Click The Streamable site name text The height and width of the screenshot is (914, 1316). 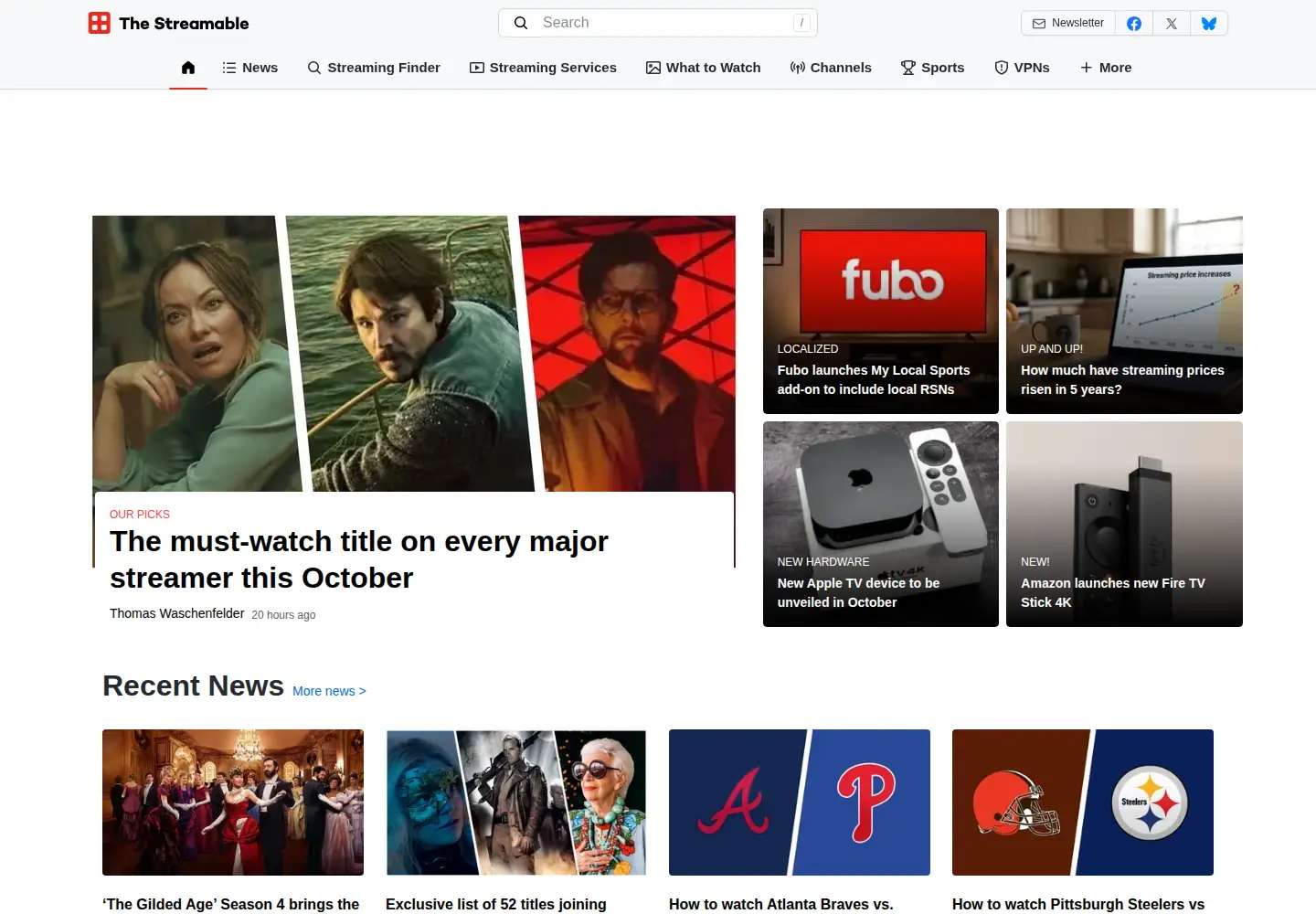pos(184,24)
